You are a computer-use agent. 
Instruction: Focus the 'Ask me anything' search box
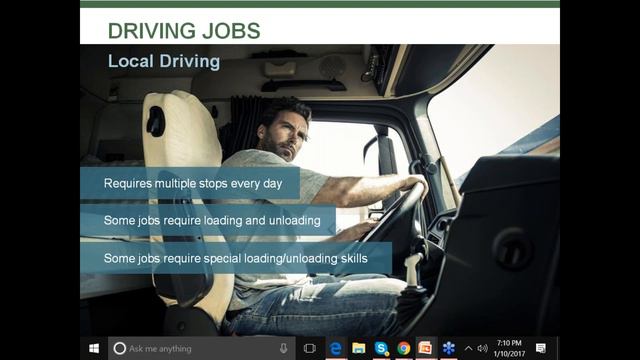[202, 348]
